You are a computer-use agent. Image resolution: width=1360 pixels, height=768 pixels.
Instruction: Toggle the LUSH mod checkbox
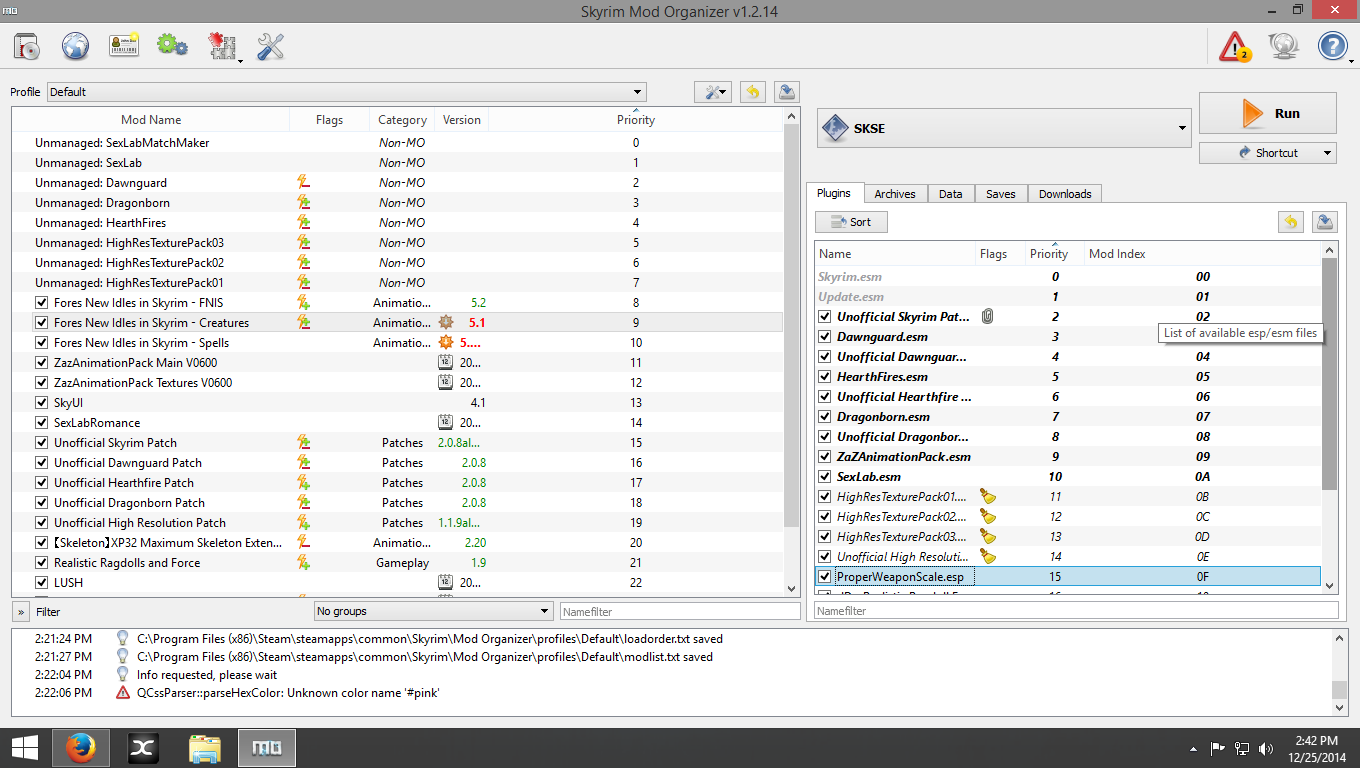point(42,583)
